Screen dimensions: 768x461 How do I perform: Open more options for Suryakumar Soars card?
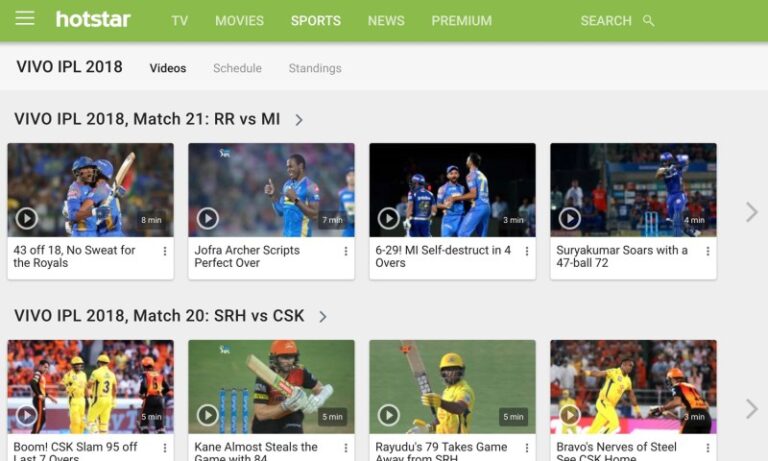pyautogui.click(x=708, y=251)
